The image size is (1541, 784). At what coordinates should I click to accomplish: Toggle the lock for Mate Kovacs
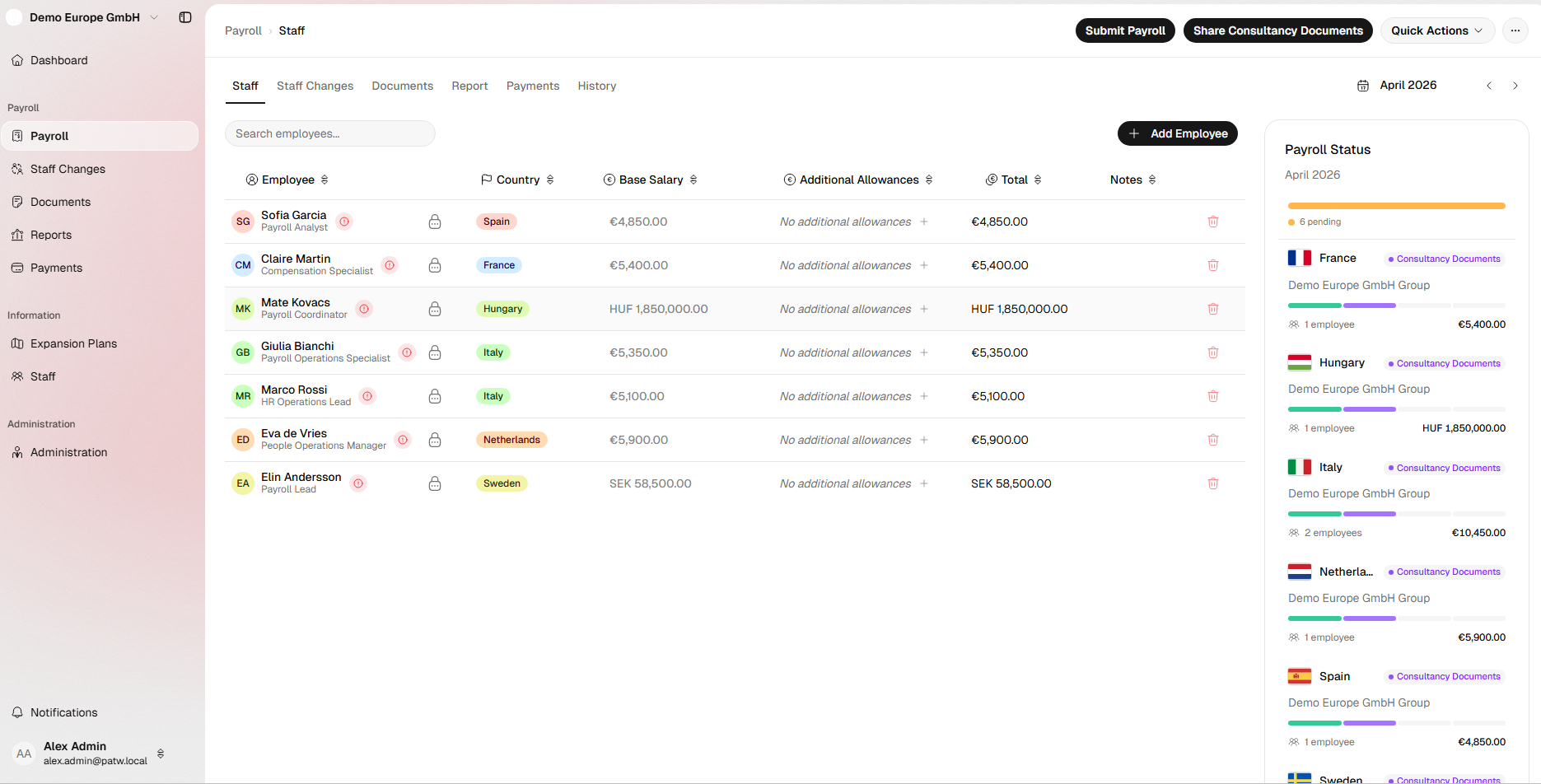(435, 309)
